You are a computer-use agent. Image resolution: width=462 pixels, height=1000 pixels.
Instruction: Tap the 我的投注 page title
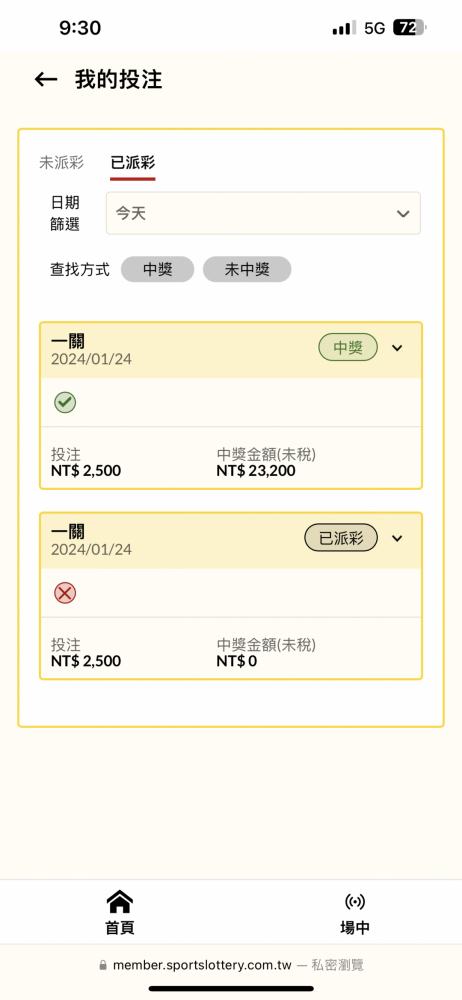[119, 80]
